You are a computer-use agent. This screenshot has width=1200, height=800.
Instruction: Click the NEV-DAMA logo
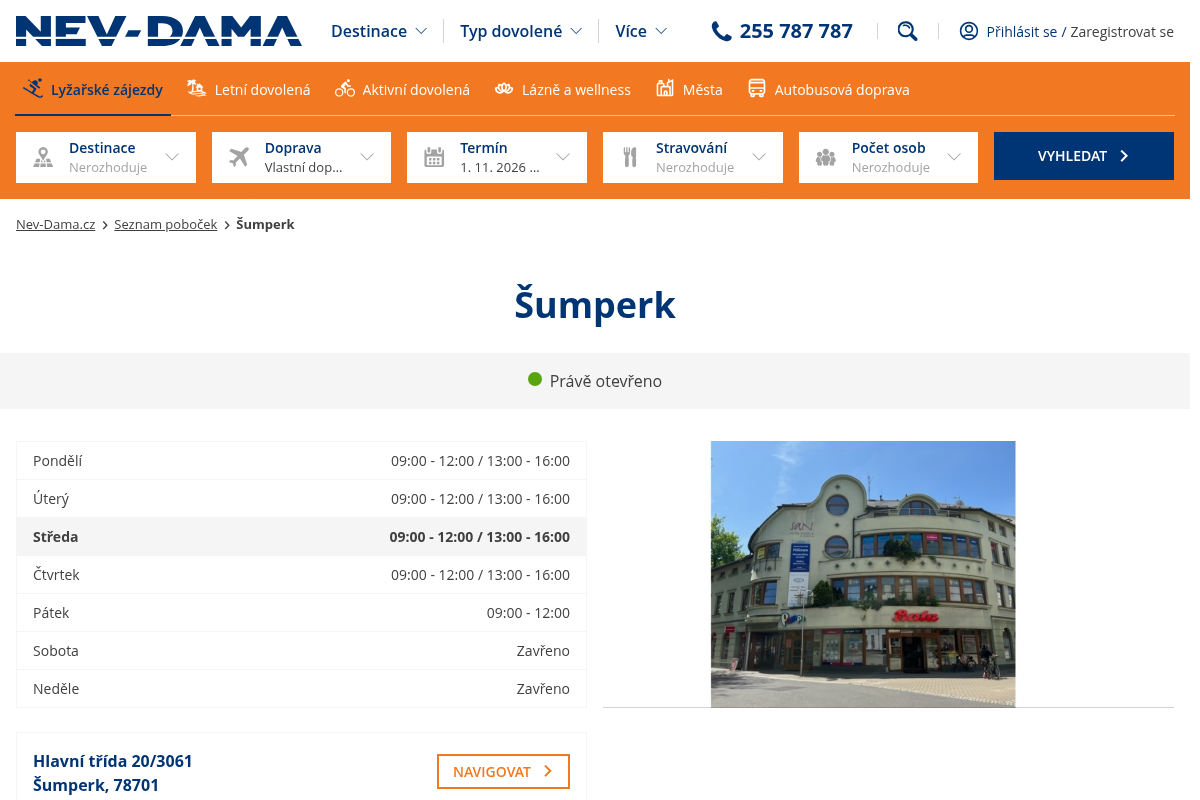[159, 31]
